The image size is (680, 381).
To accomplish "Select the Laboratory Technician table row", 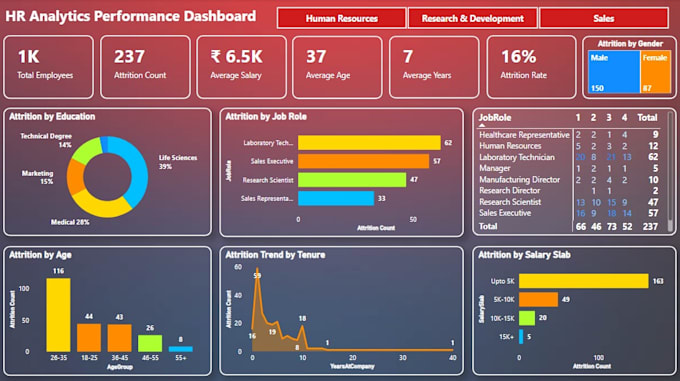I will (568, 157).
